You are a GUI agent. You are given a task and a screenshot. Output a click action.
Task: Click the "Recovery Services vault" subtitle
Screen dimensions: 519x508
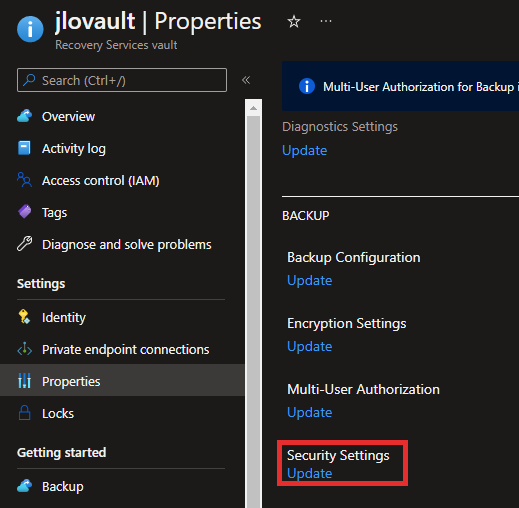point(116,45)
